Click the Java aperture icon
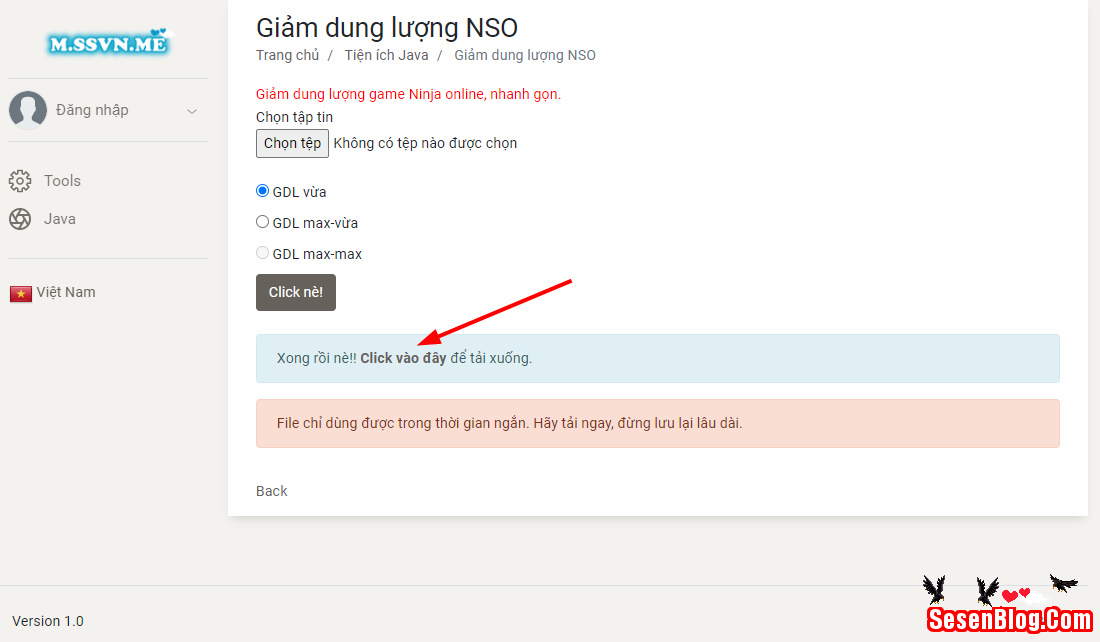Screen dimensions: 1100x642 tap(20, 219)
